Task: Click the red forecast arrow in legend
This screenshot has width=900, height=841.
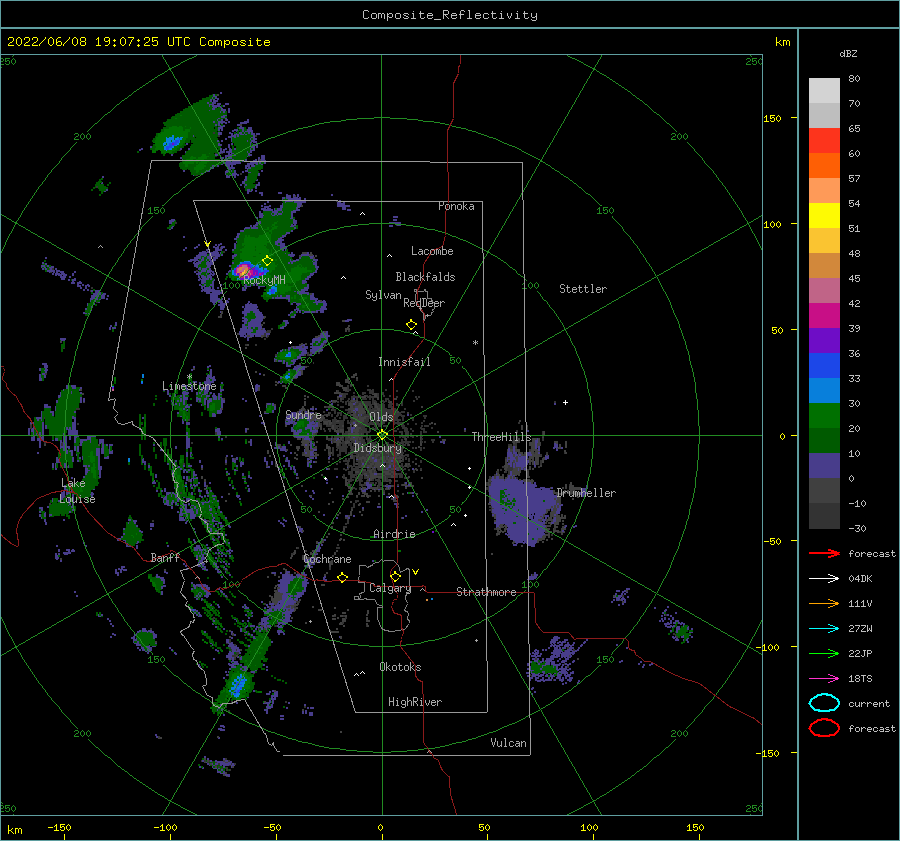Action: 824,553
